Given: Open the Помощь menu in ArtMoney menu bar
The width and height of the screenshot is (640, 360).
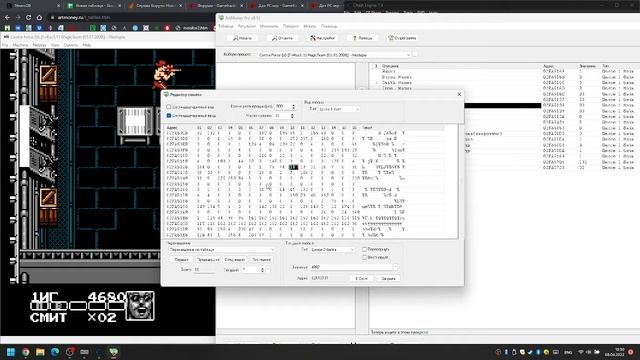Looking at the screenshot, I should click(x=329, y=26).
